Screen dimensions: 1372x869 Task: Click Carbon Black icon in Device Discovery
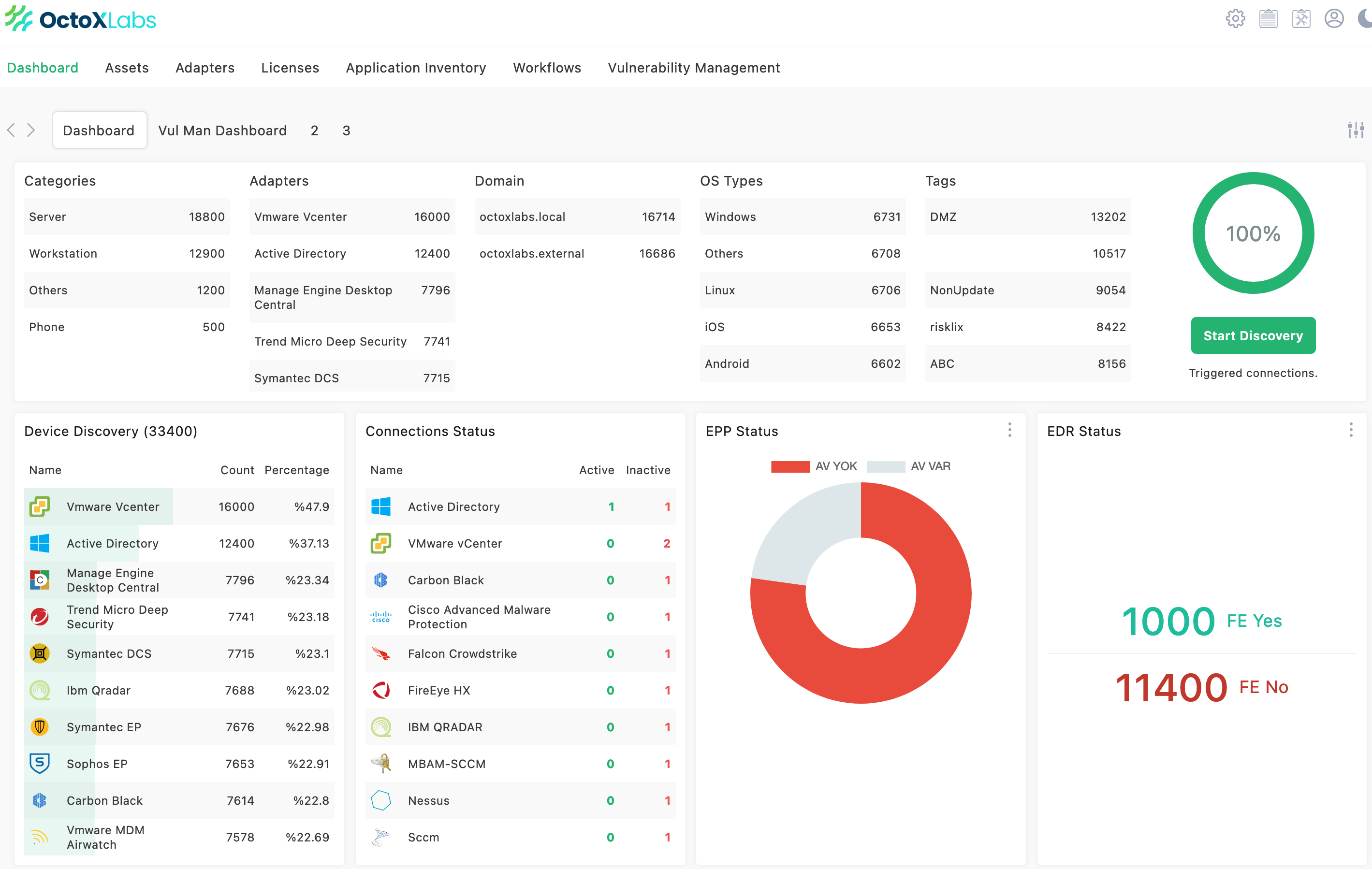(x=39, y=800)
